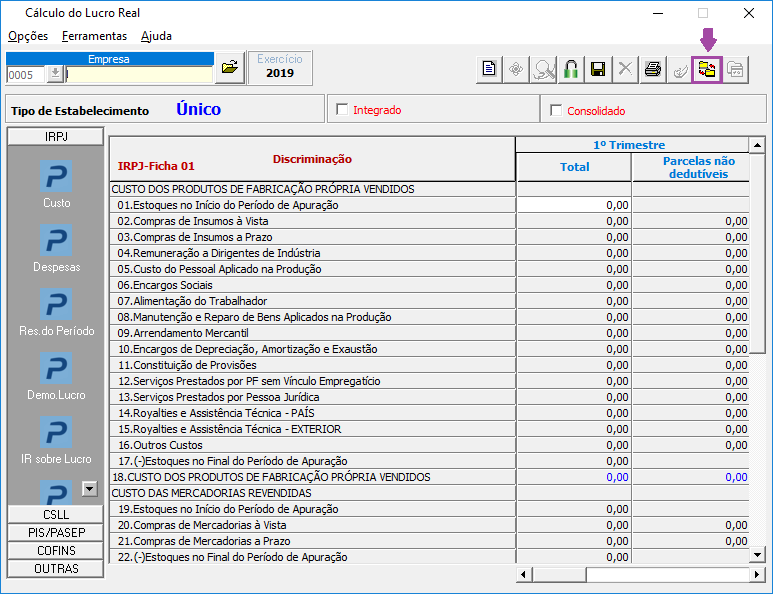The height and width of the screenshot is (594, 773).
Task: Click the 1º Trimestre column header
Action: tap(632, 145)
